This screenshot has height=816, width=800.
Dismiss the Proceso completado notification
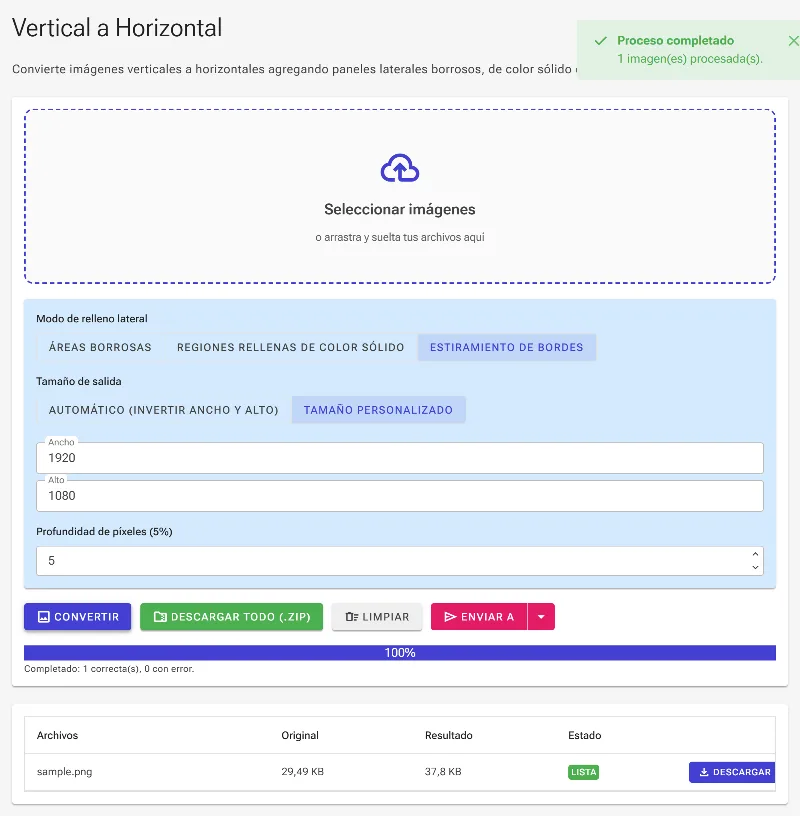[793, 41]
